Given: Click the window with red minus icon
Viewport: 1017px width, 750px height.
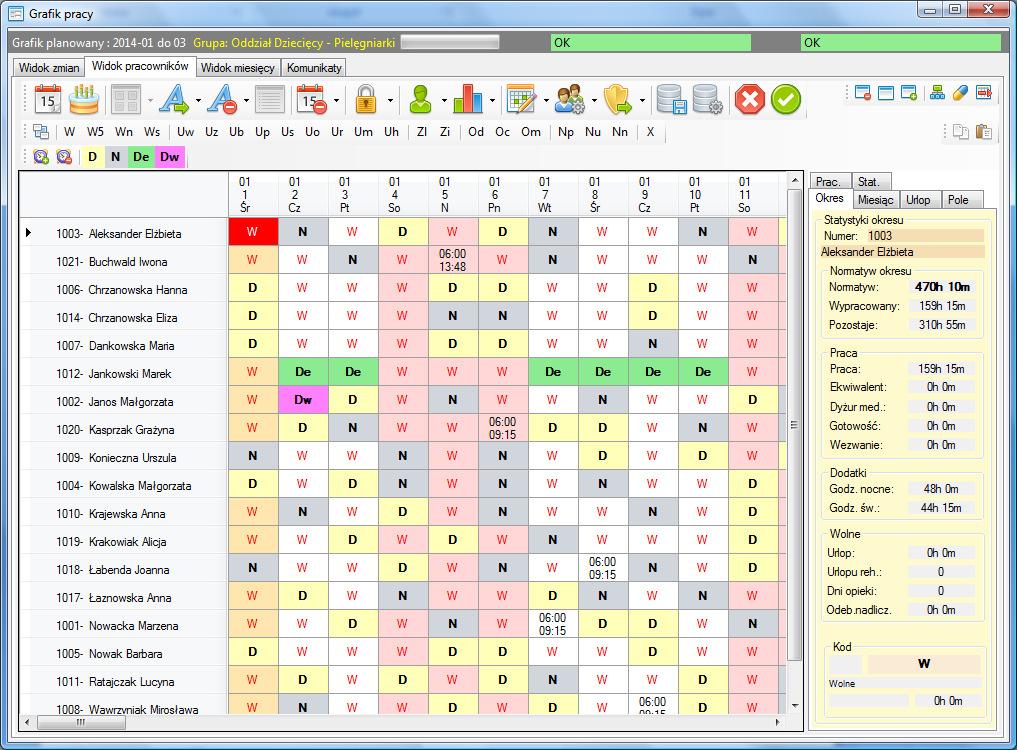Looking at the screenshot, I should 863,93.
